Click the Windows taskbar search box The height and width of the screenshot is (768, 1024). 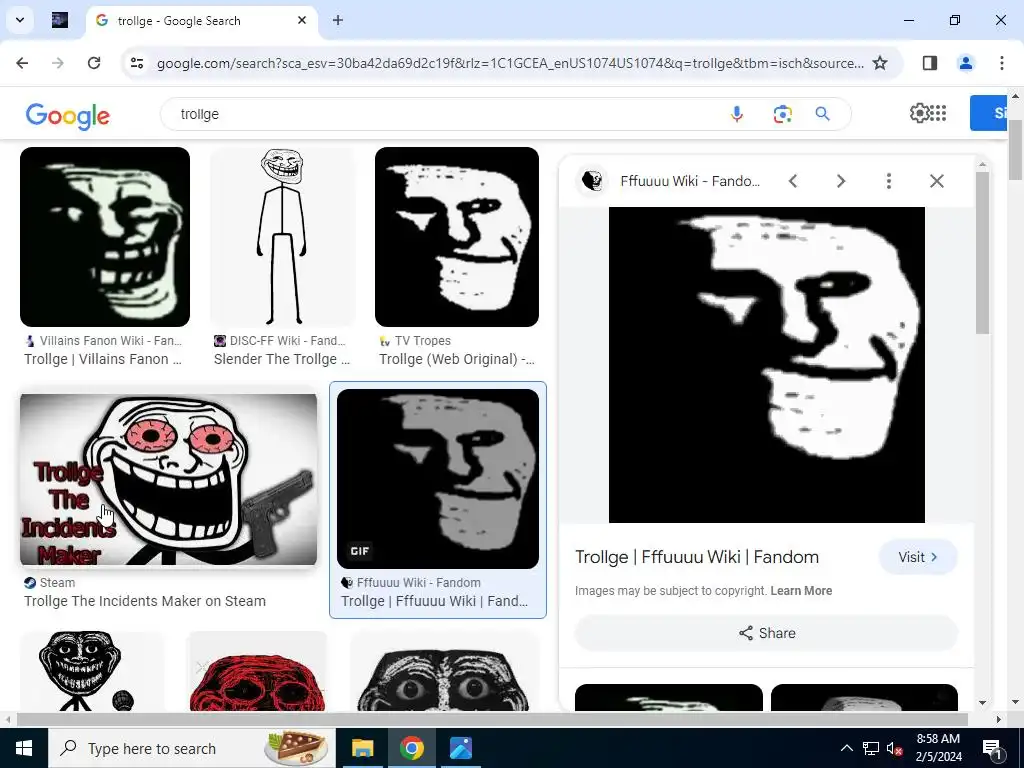pyautogui.click(x=191, y=748)
